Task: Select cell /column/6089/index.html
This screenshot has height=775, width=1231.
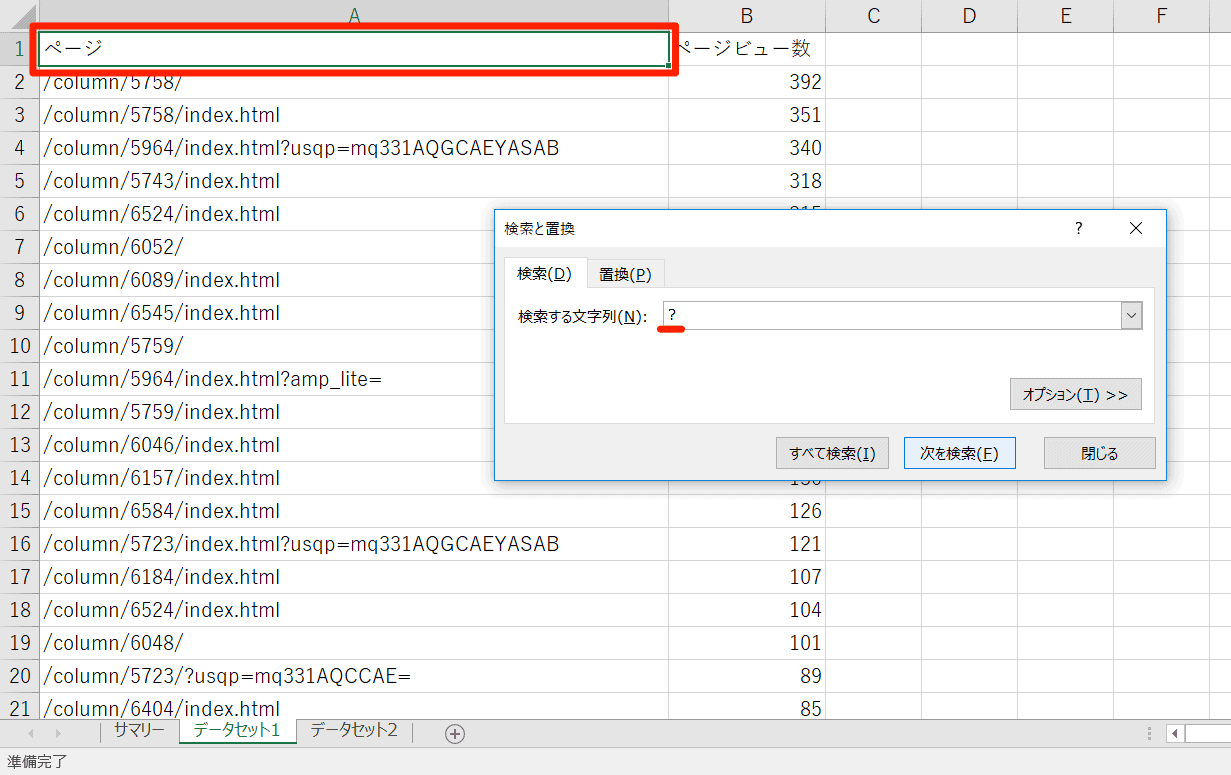Action: [x=266, y=280]
